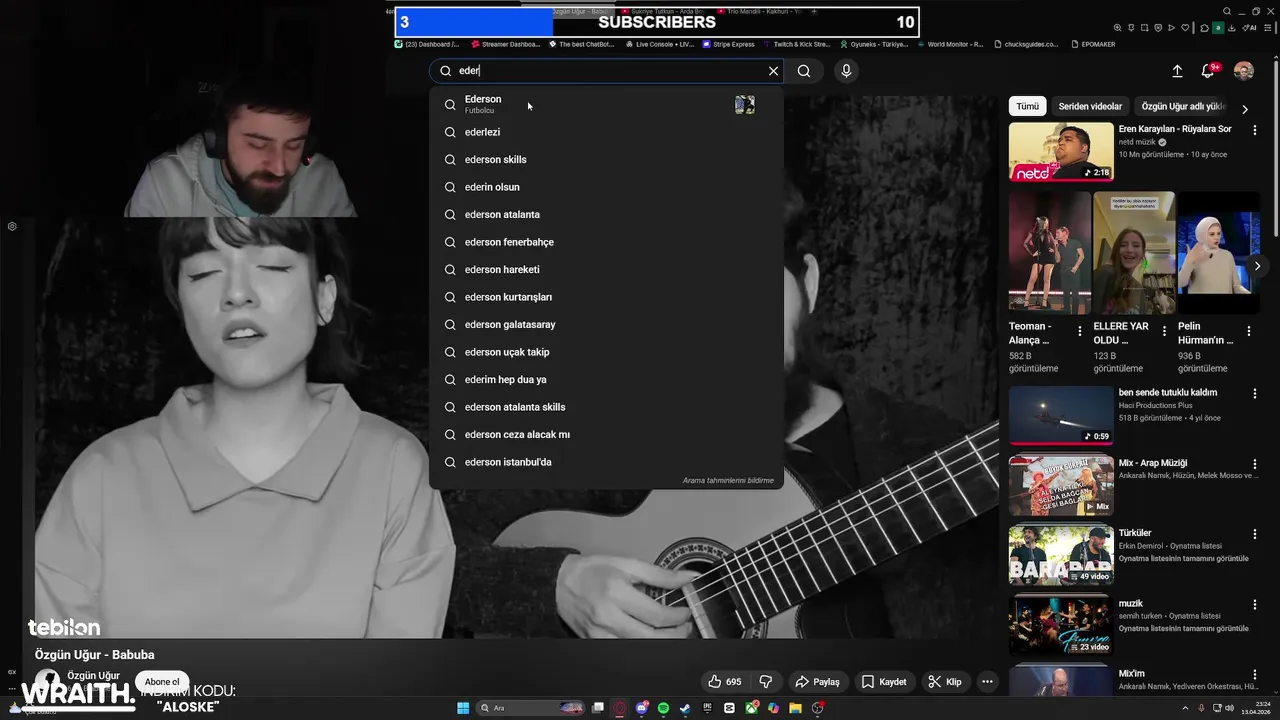Screen dimensions: 1280x720
Task: Open the Türküler playlist title link
Action: (1135, 533)
